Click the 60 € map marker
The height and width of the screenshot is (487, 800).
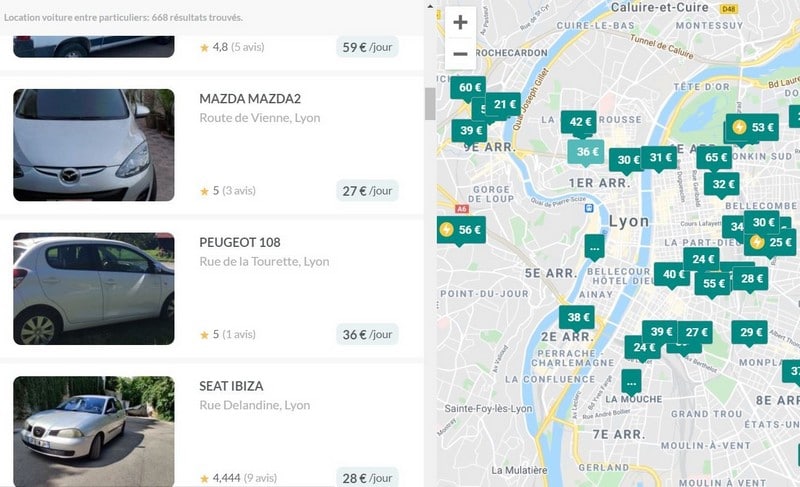pos(468,88)
